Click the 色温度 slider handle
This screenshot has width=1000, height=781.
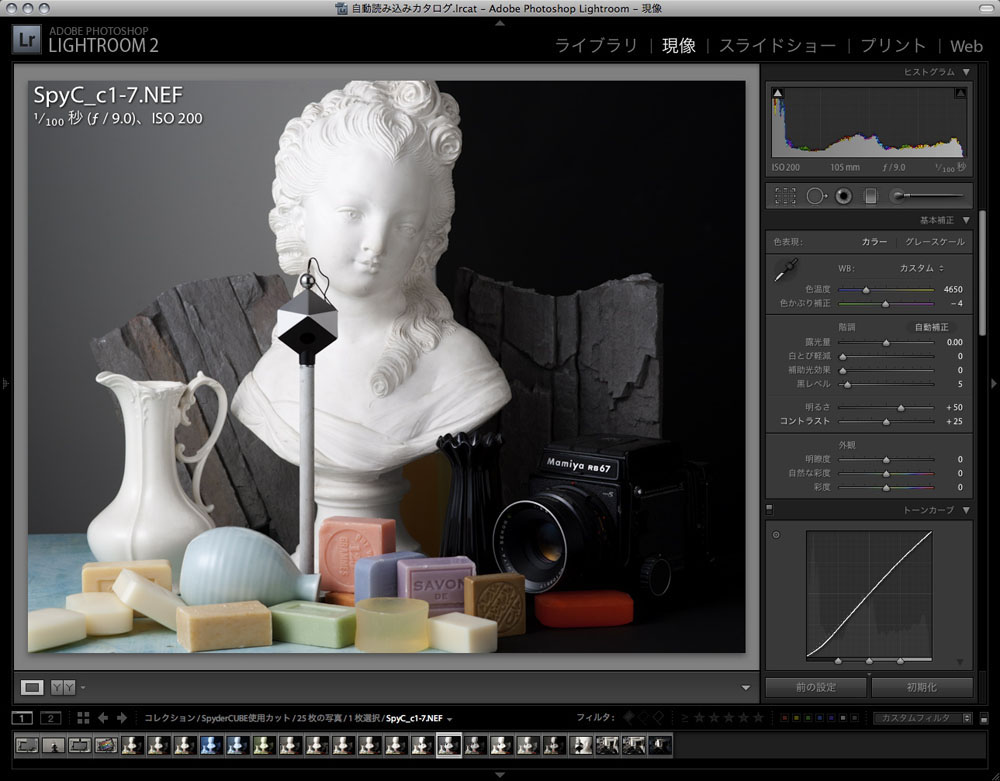tap(866, 290)
